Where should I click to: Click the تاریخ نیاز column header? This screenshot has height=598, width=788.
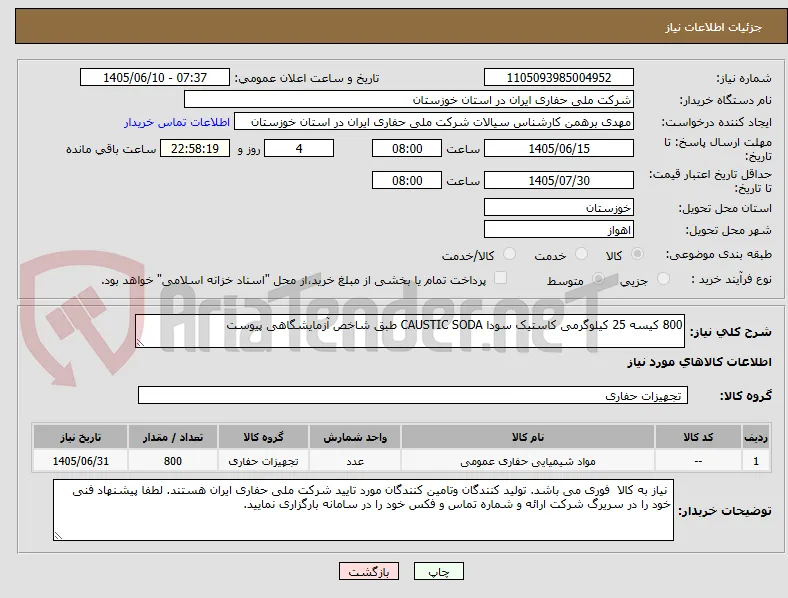pos(80,437)
